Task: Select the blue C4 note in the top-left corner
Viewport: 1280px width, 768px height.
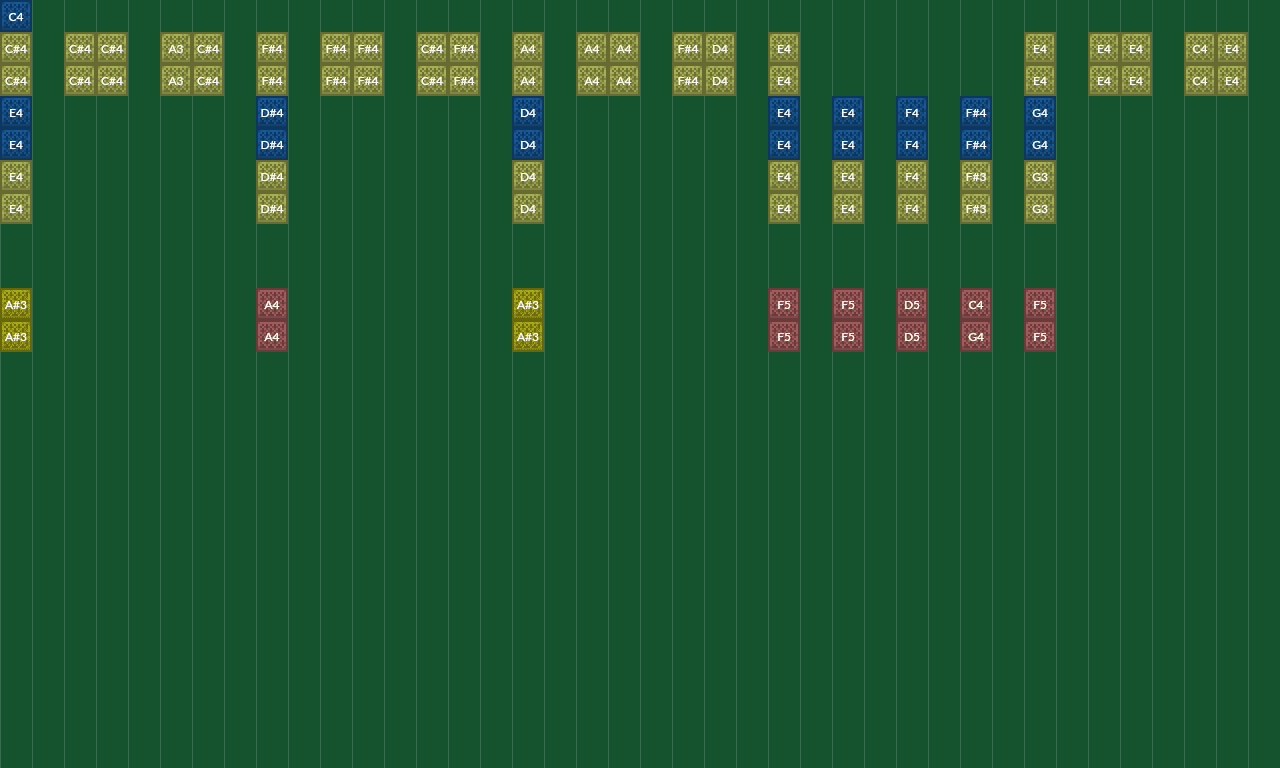Action: [x=15, y=16]
